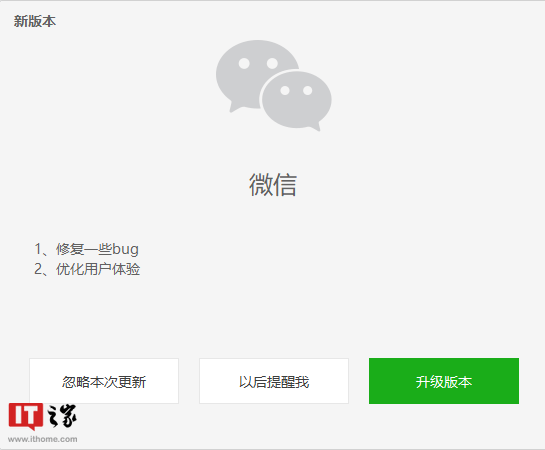545x450 pixels.
Task: Click the left eye of small bubble
Action: [285, 91]
